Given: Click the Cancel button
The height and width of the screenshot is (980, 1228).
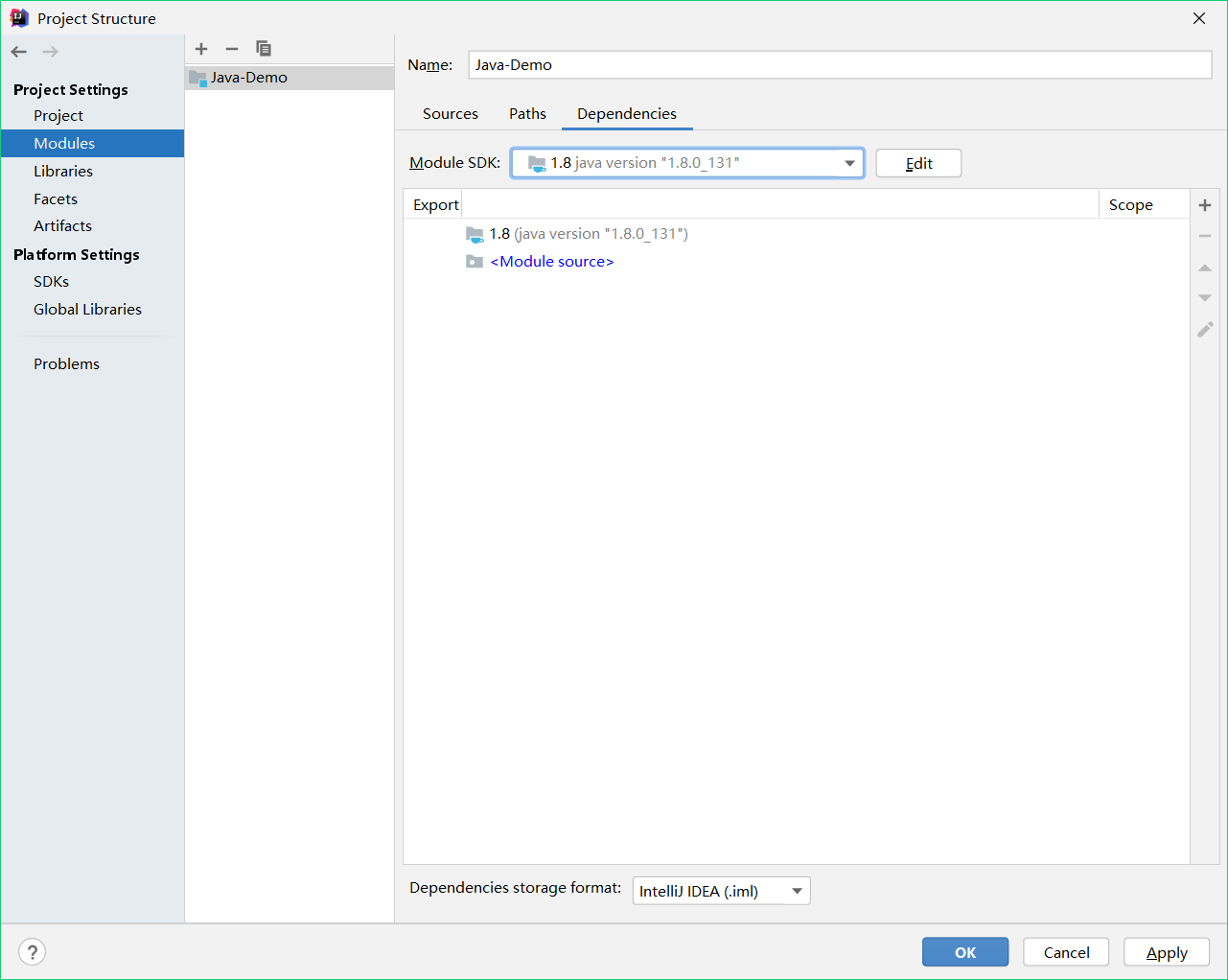Looking at the screenshot, I should coord(1066,952).
